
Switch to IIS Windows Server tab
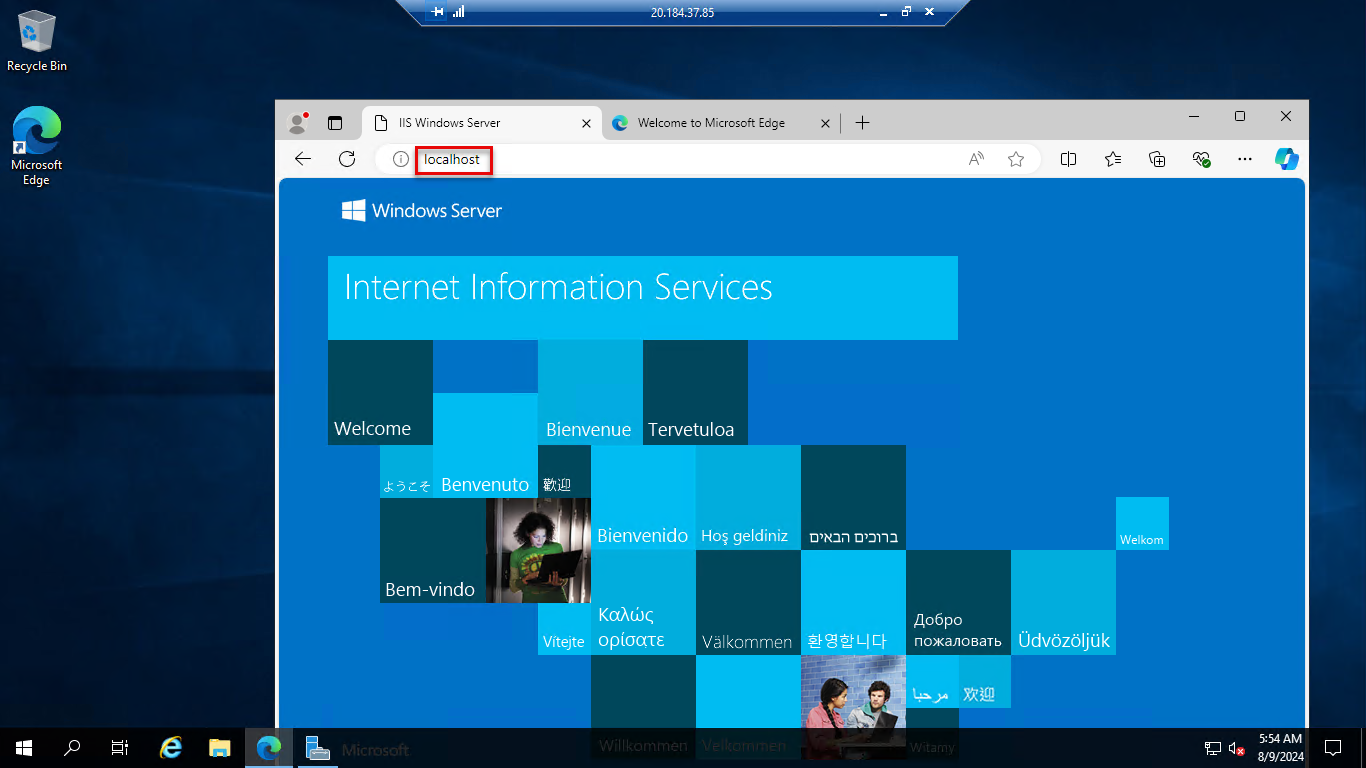pos(480,123)
